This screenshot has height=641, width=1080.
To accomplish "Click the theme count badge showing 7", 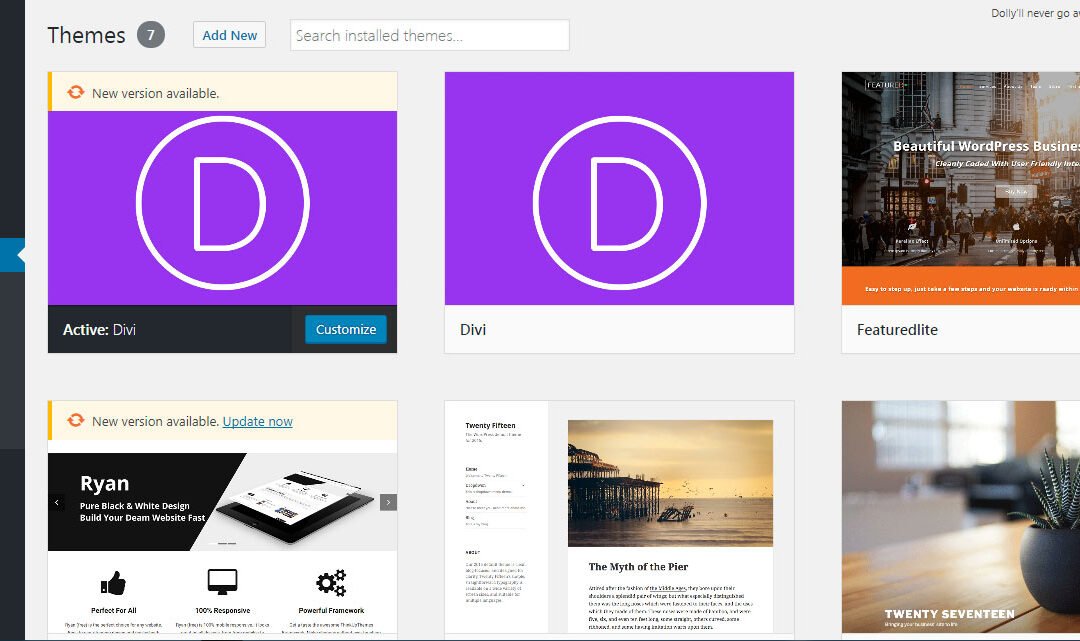I will [x=152, y=35].
